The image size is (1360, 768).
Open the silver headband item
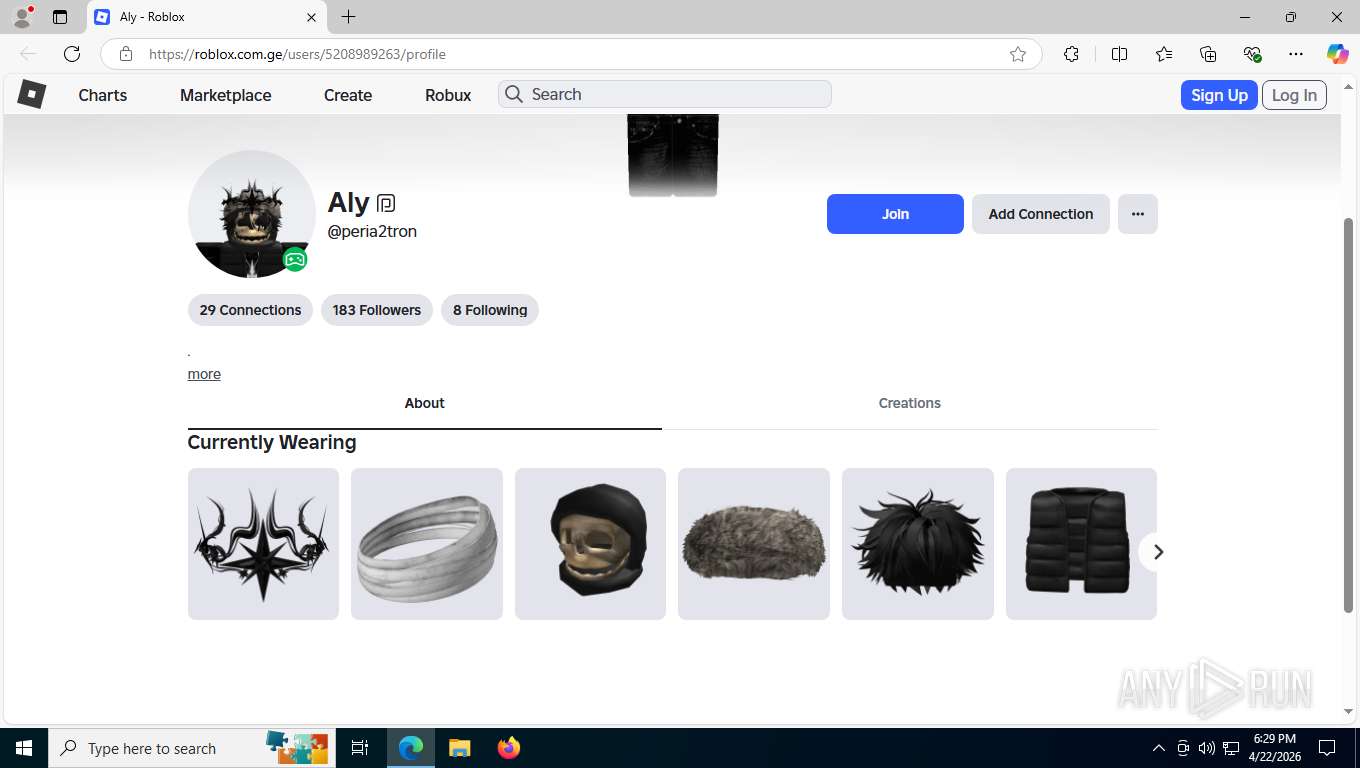pyautogui.click(x=427, y=544)
